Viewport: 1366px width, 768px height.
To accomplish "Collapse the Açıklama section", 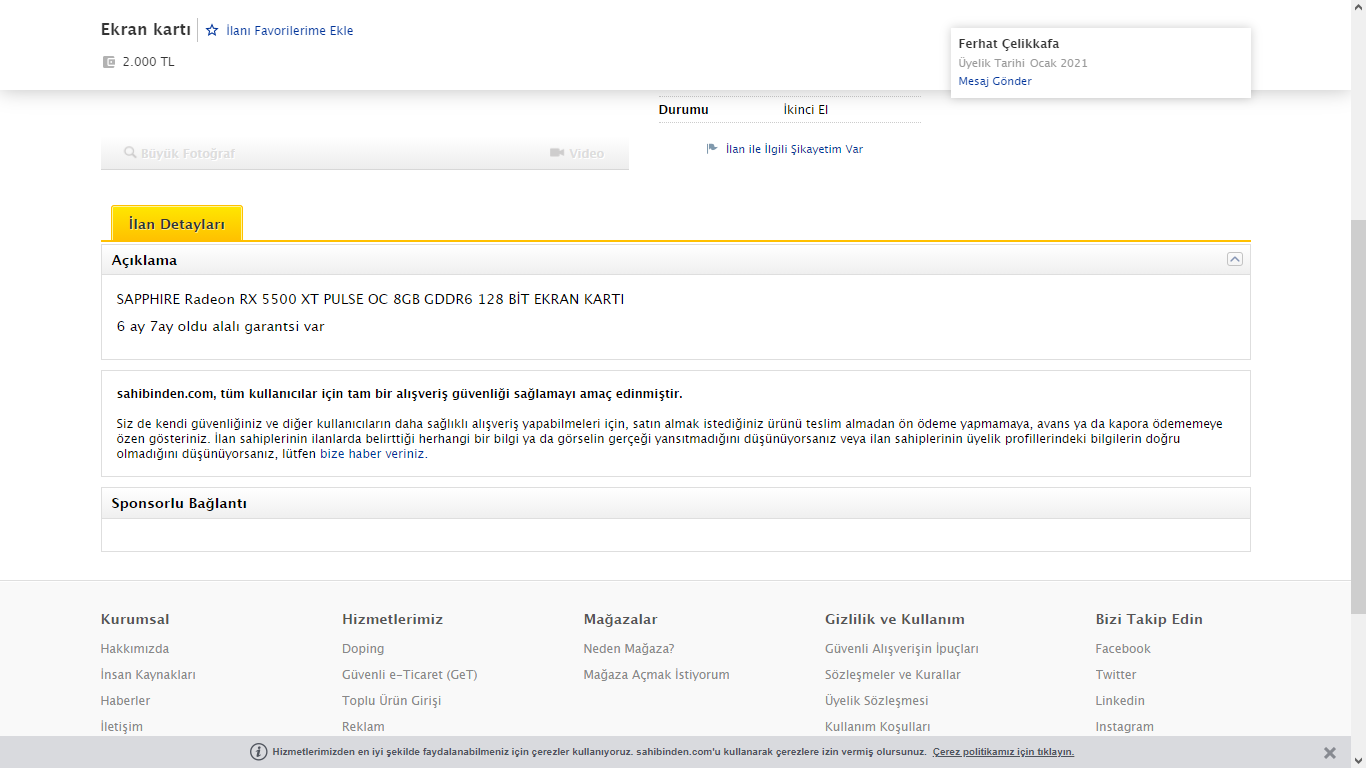I will 1235,259.
